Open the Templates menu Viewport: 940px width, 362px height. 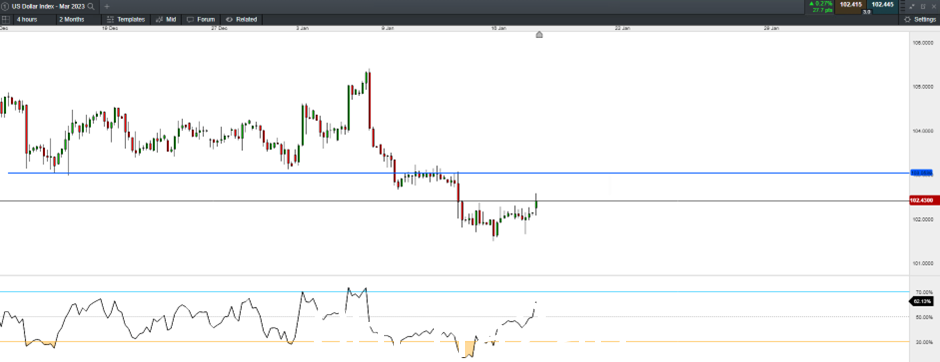126,19
